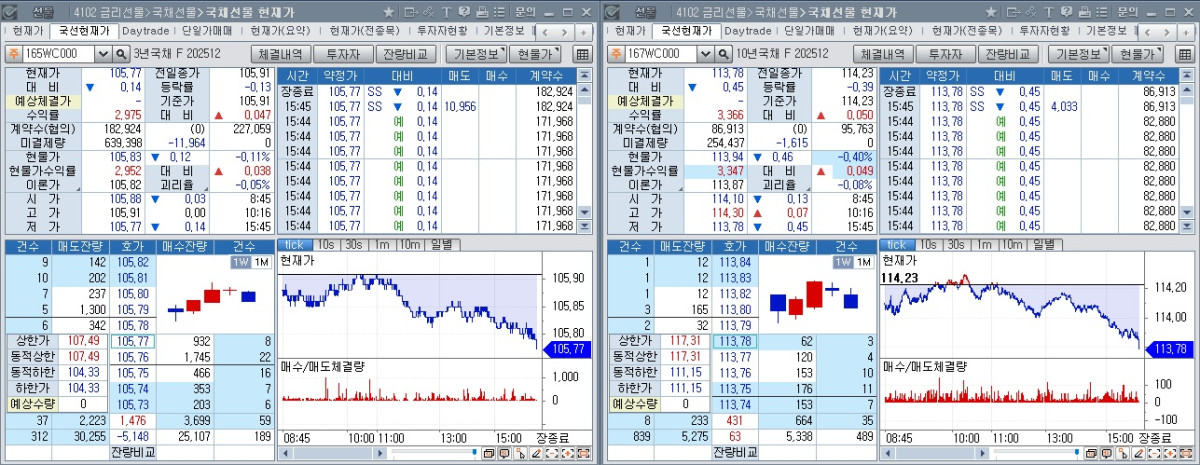Open 단일가매매 tab in left window

point(208,31)
